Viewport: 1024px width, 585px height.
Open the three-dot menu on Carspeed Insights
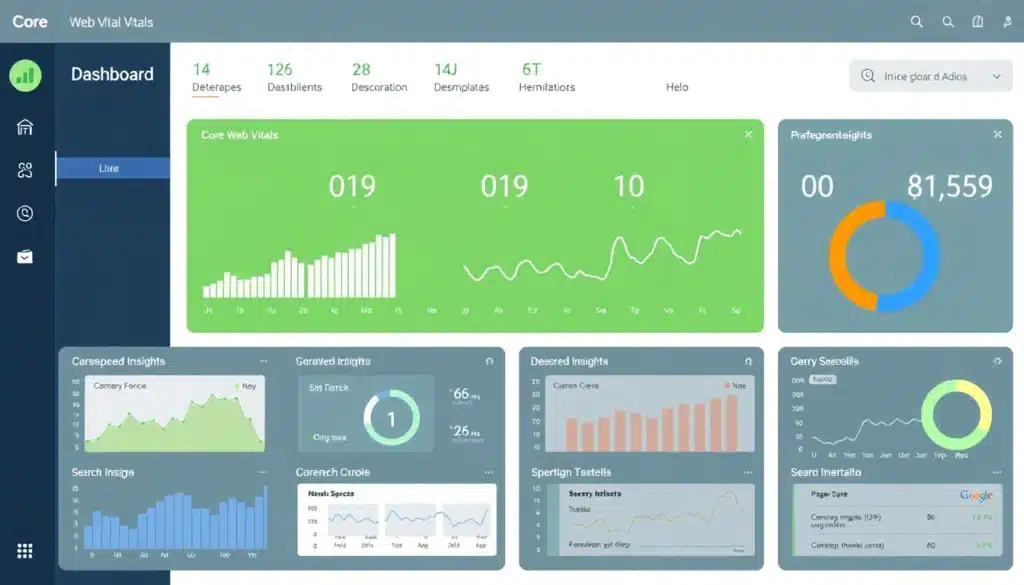tap(264, 361)
